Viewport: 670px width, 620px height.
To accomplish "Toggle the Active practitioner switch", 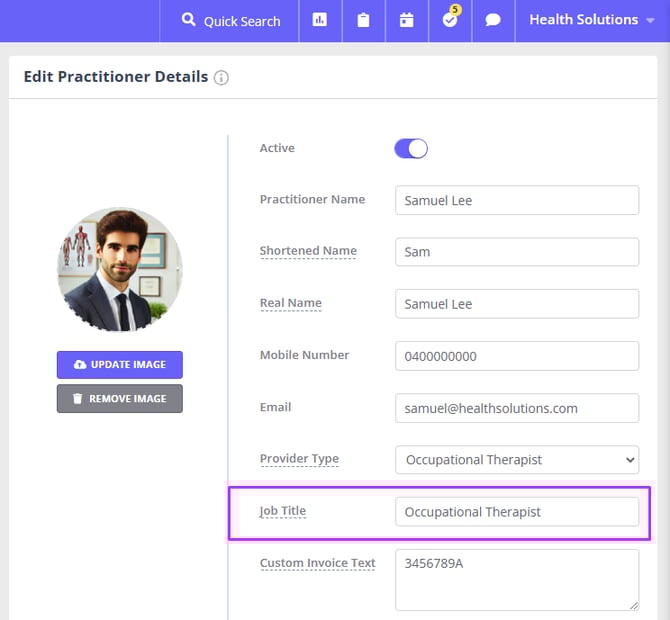I will (411, 149).
